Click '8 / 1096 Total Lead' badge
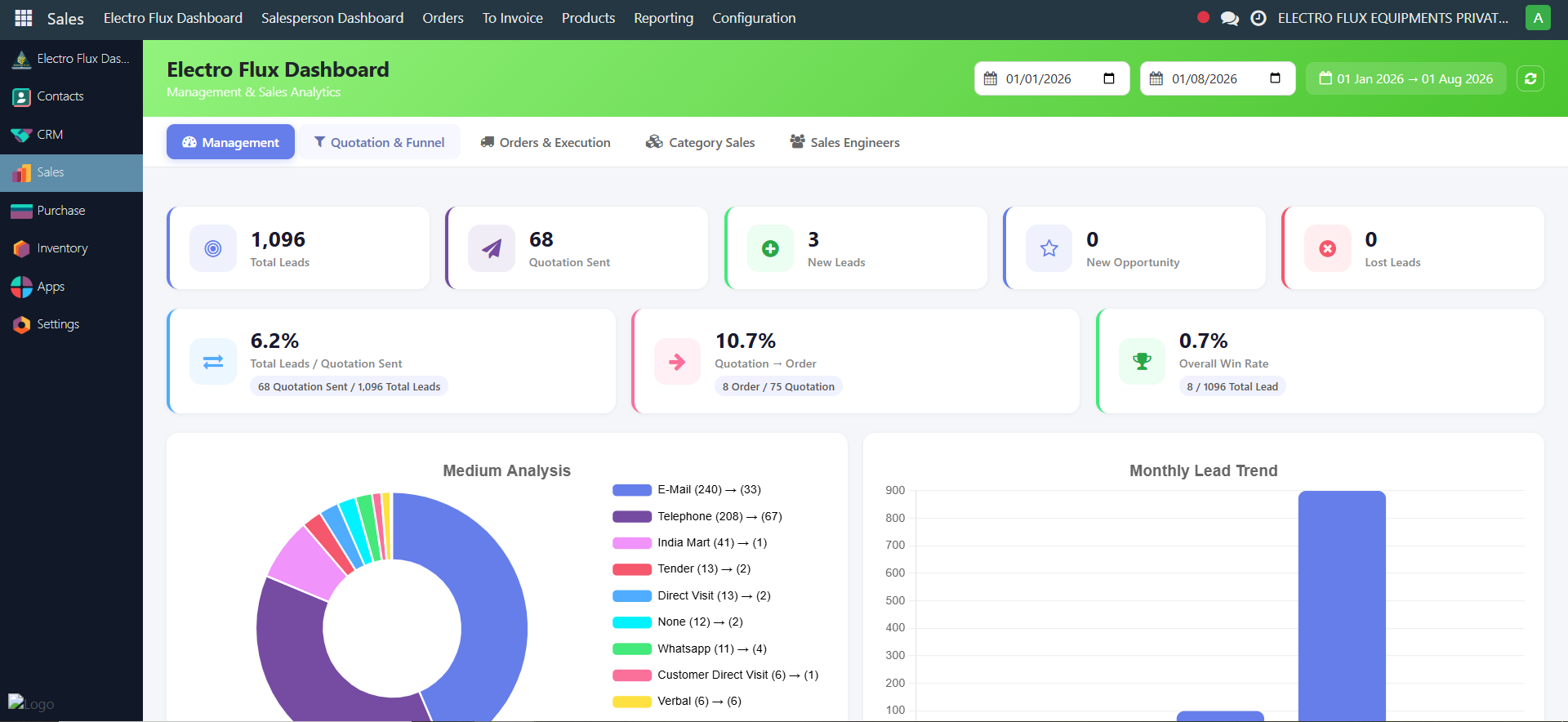The image size is (1568, 722). [x=1232, y=386]
